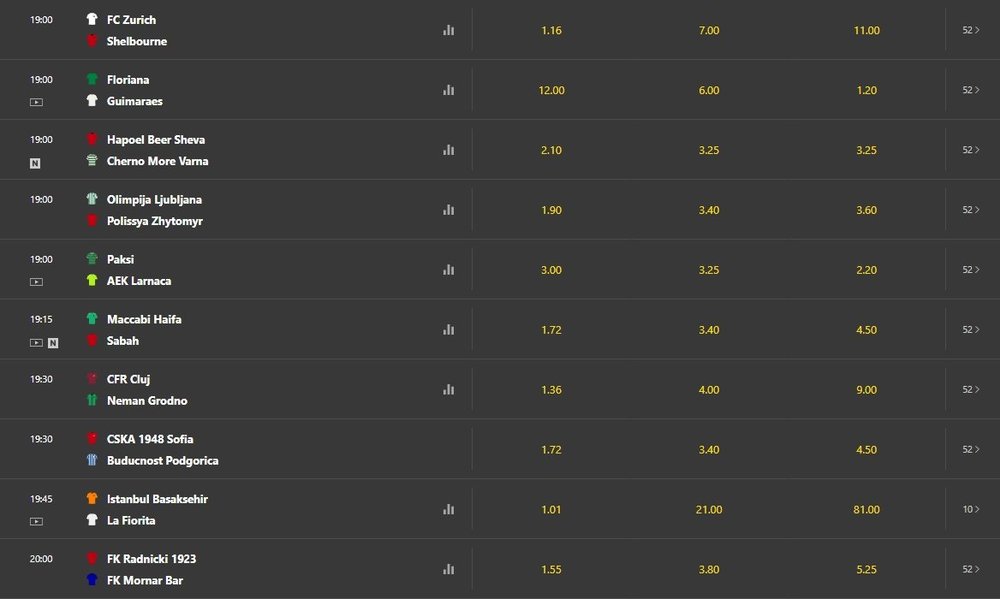Image resolution: width=1000 pixels, height=599 pixels.
Task: Click the N icon beside Maccabi Haifa match
Action: pos(53,342)
